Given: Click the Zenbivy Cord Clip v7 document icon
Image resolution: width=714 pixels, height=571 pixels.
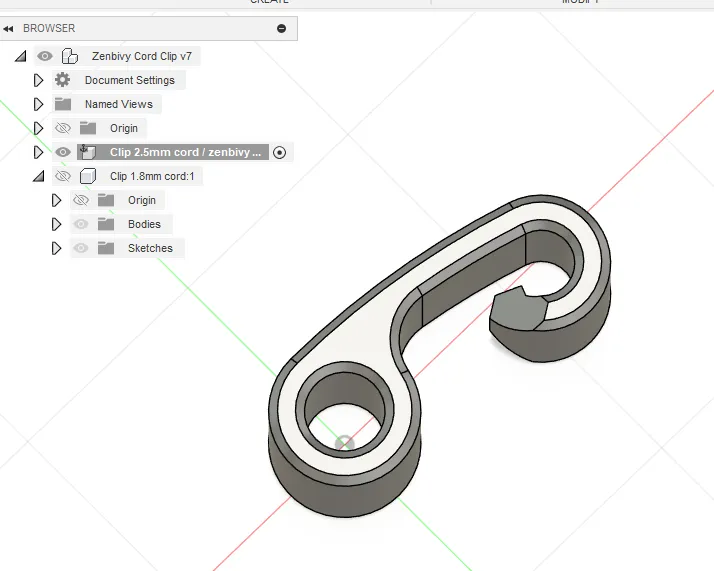Looking at the screenshot, I should [x=70, y=56].
